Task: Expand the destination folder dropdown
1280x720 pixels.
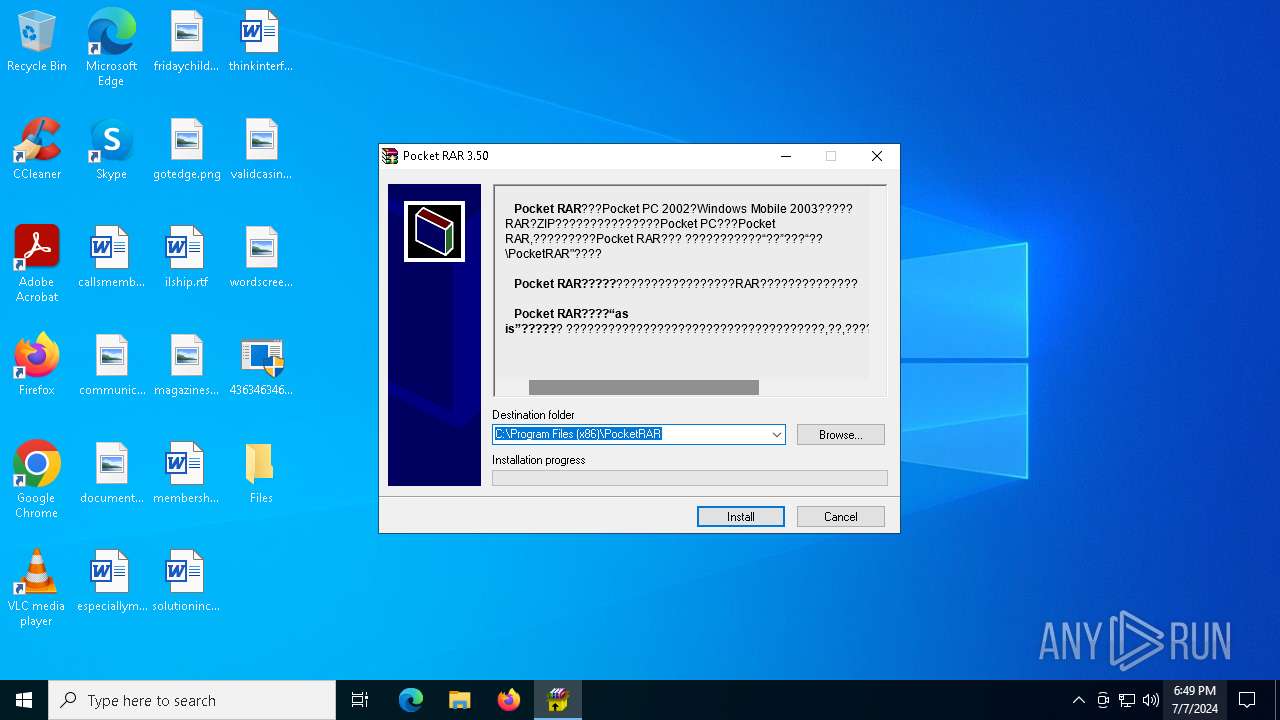Action: point(776,434)
